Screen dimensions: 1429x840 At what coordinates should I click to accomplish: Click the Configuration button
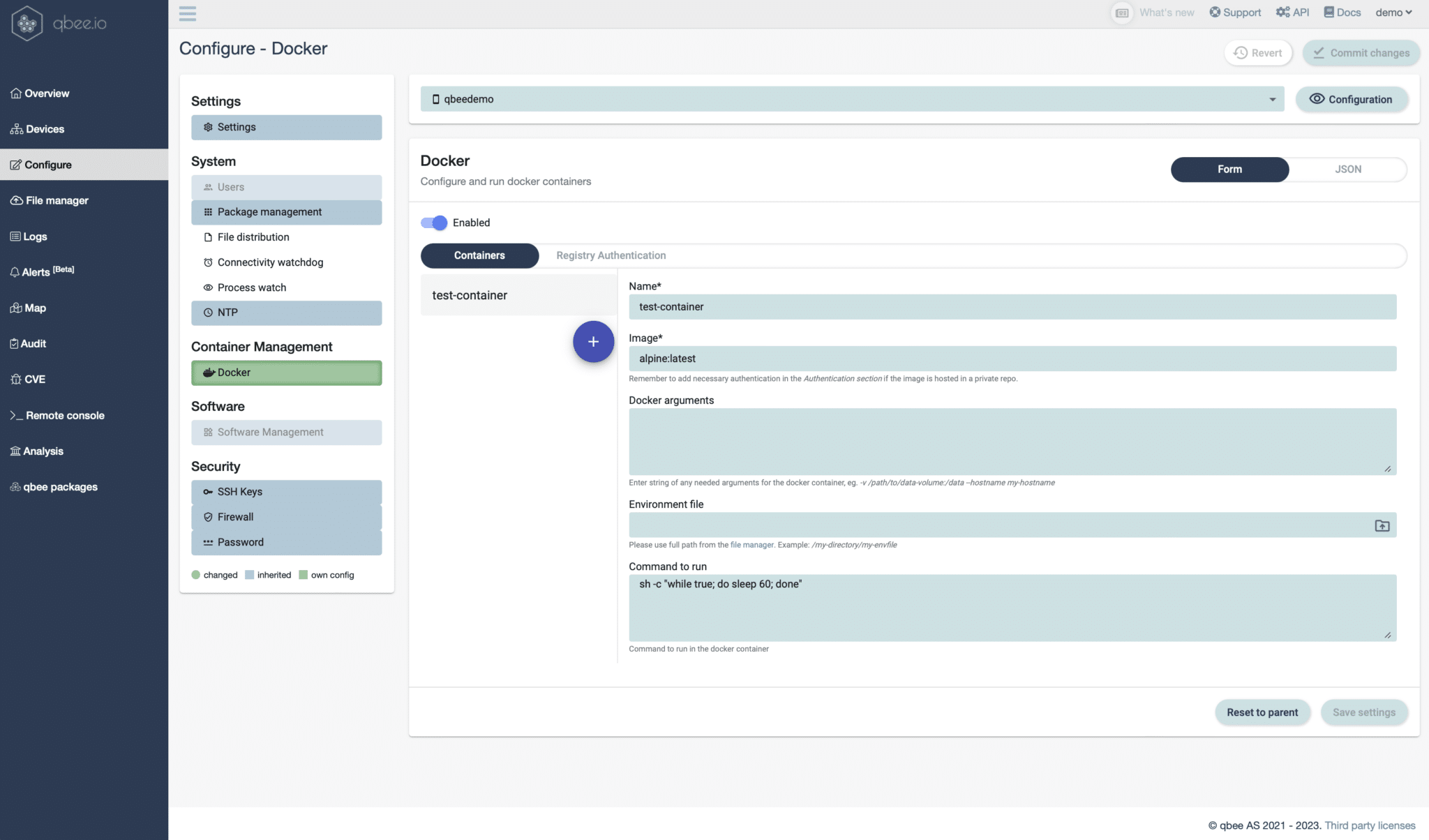(1352, 99)
